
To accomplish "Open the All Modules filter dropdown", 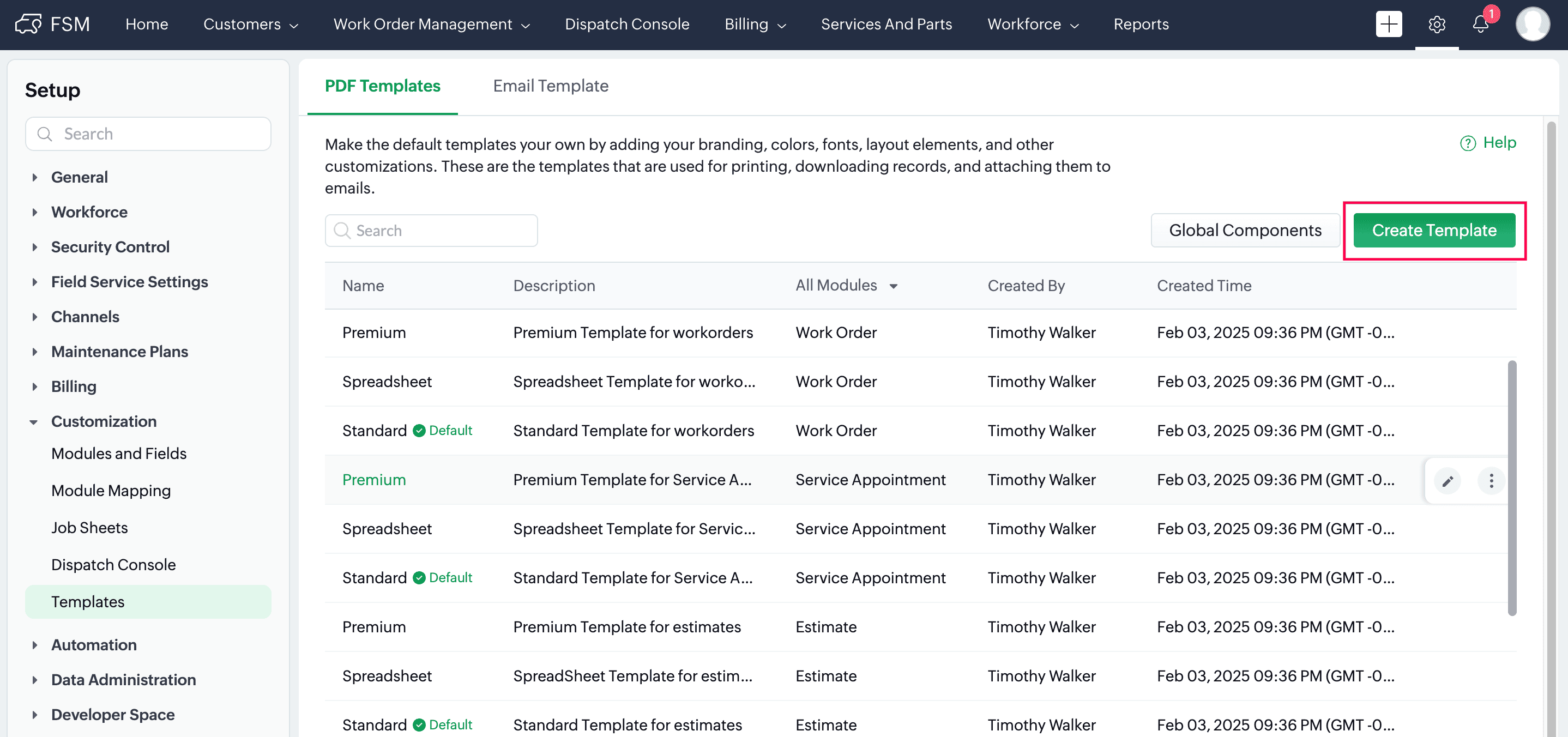I will pyautogui.click(x=846, y=286).
